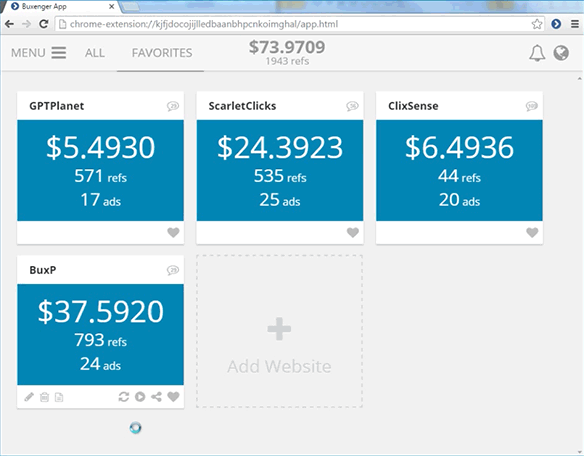Click the globe icon in header
Image resolution: width=584 pixels, height=456 pixels.
coord(561,53)
